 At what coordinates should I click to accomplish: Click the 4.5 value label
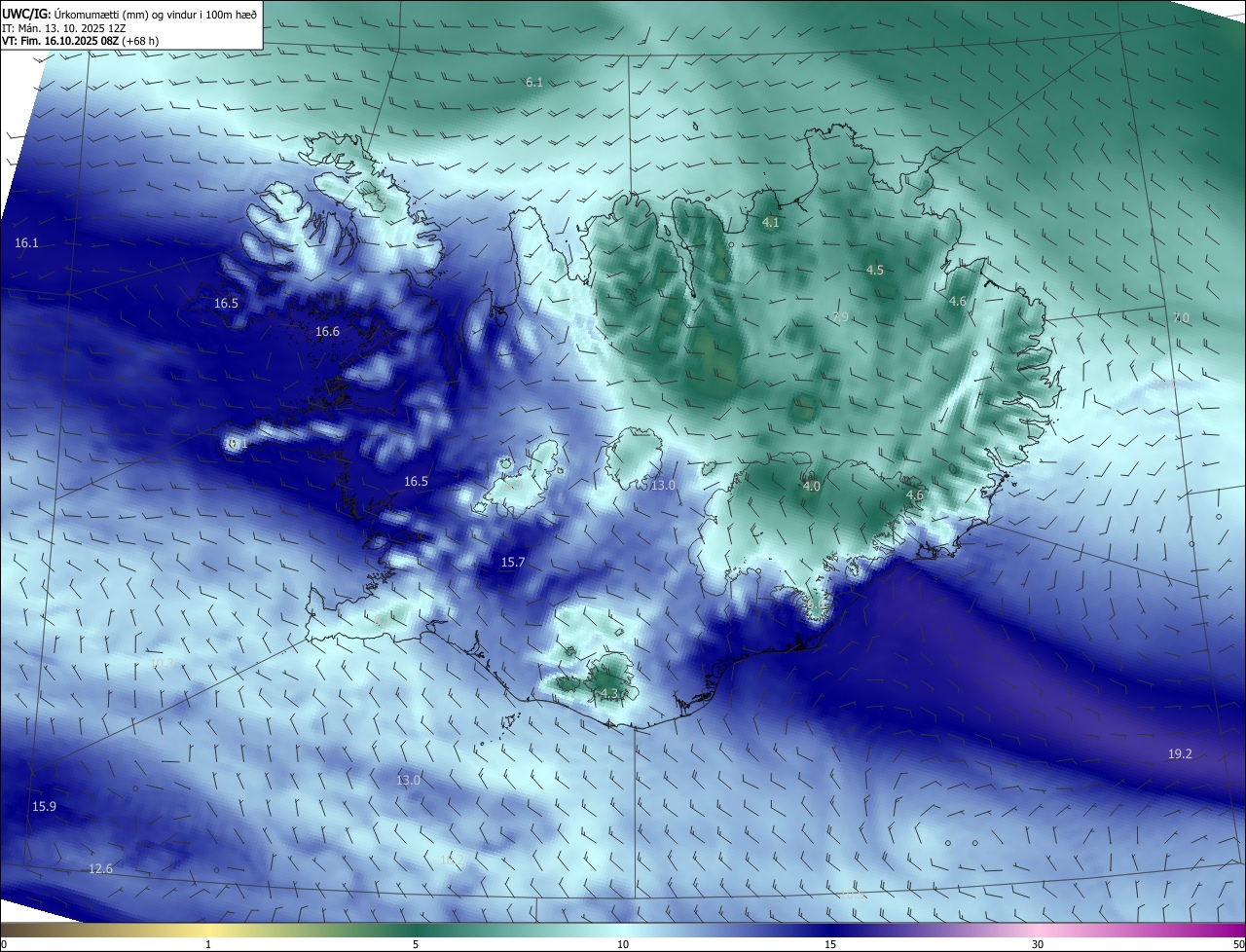(875, 271)
